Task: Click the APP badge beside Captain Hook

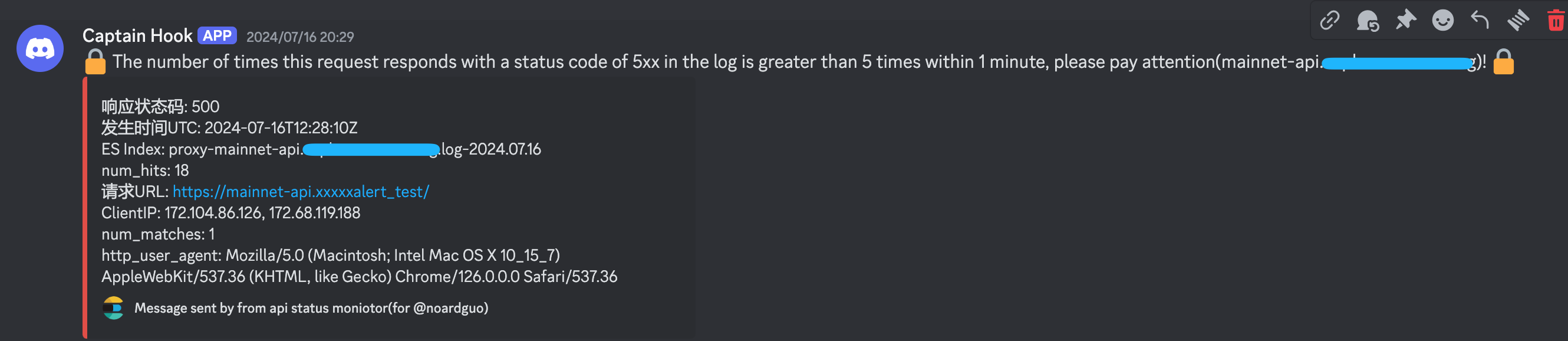Action: point(218,36)
